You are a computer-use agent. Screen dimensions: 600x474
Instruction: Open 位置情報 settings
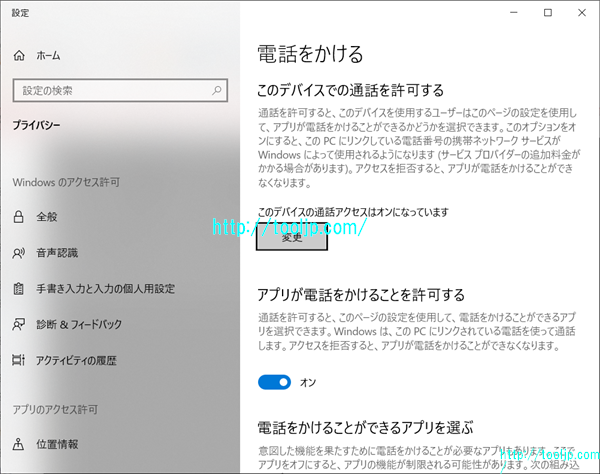(x=57, y=444)
